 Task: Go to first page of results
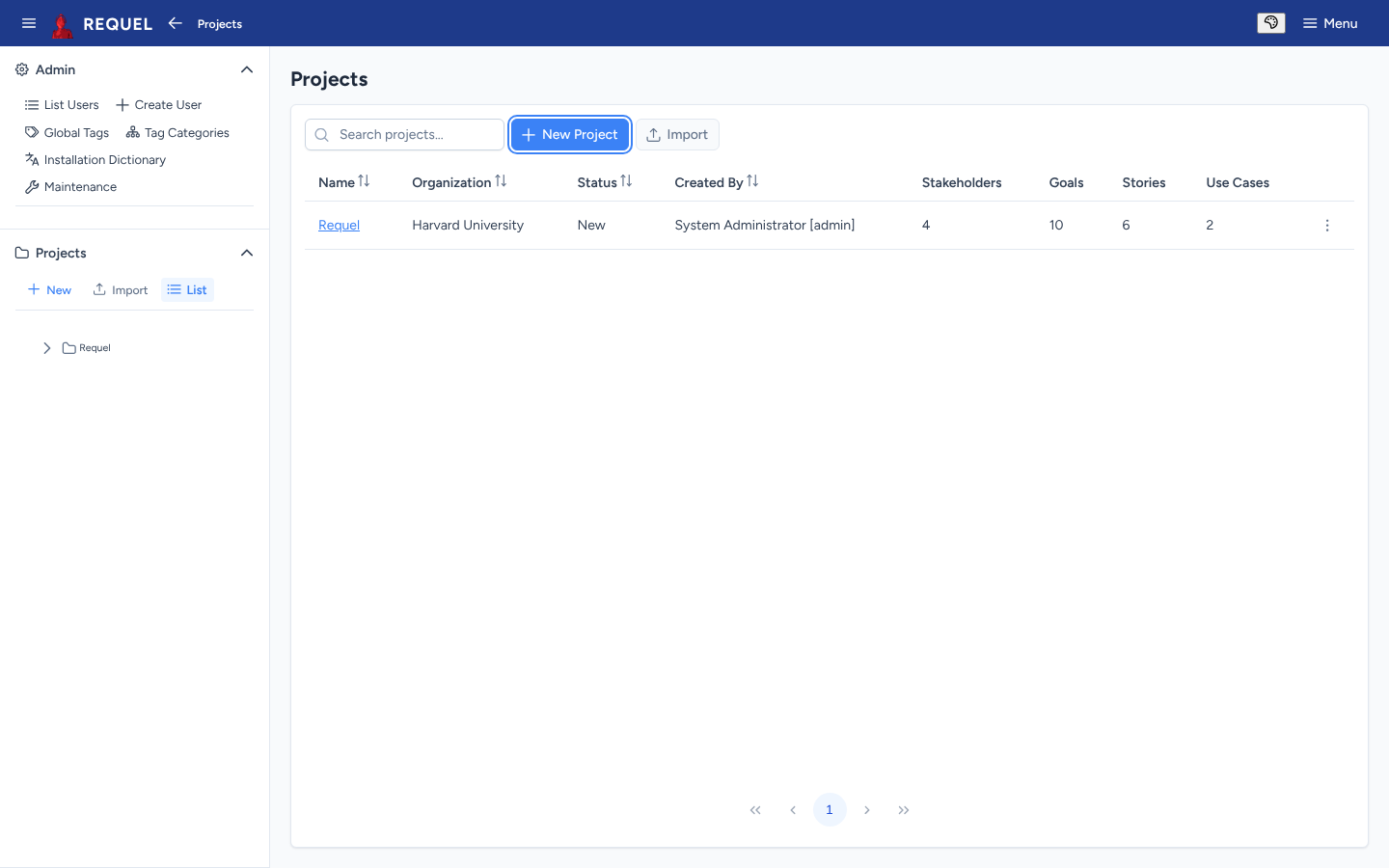(755, 810)
